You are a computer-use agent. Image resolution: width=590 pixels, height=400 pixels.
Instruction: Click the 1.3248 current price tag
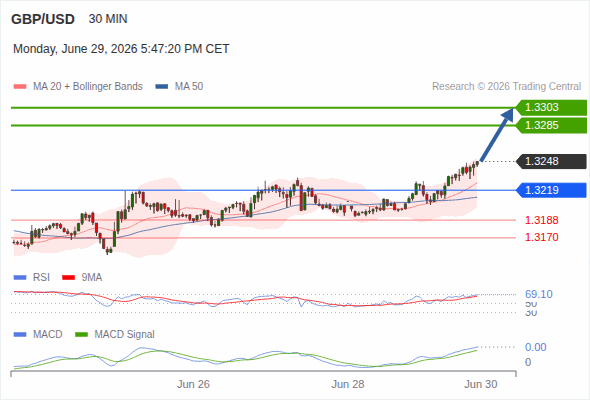click(551, 161)
